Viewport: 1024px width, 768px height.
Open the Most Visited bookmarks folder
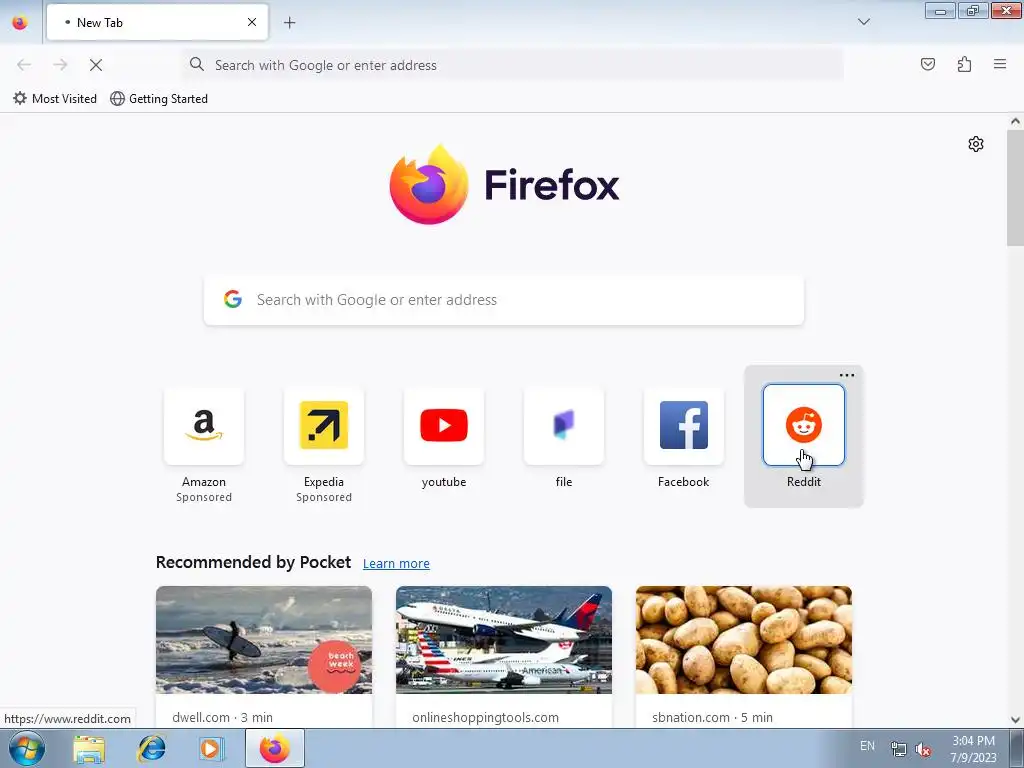pyautogui.click(x=55, y=99)
